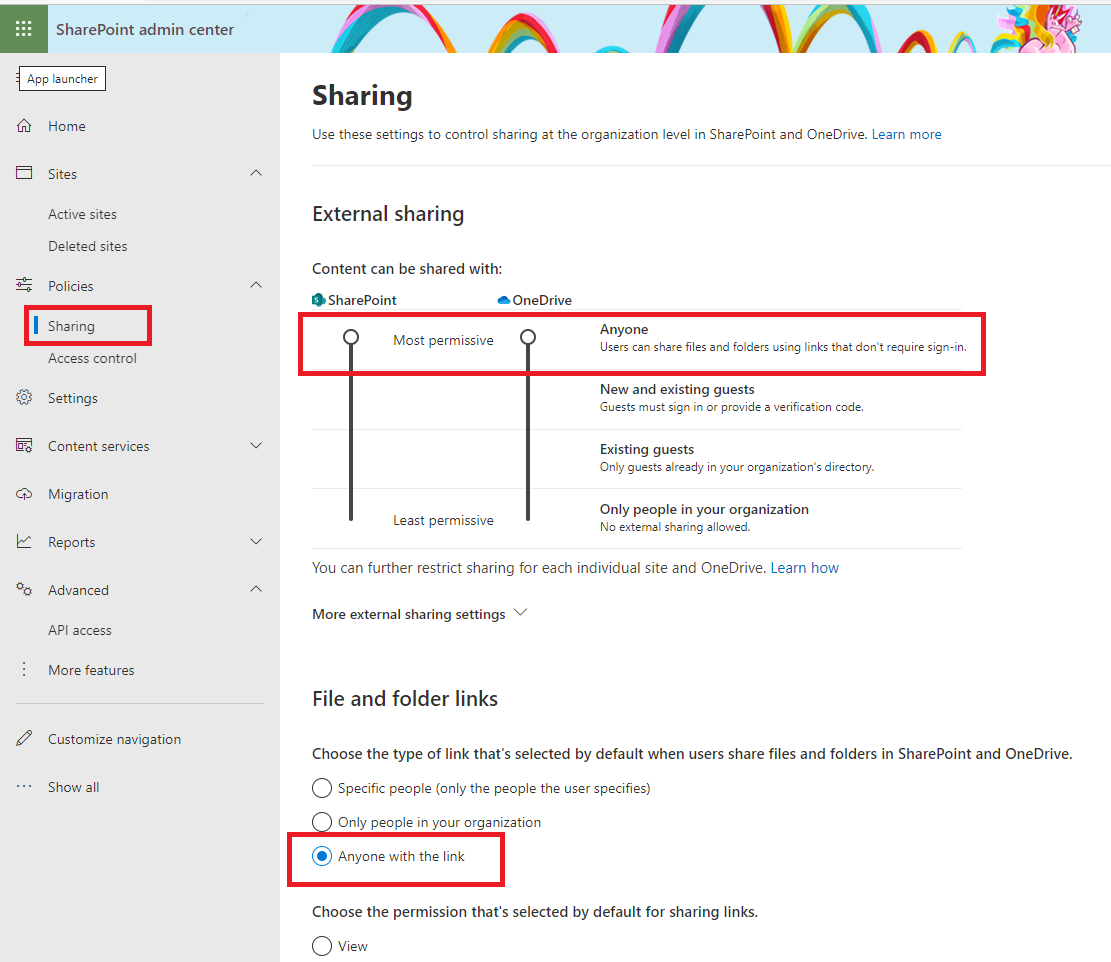Click the SharePoint logo icon above slider
The width and height of the screenshot is (1111, 962).
[319, 300]
